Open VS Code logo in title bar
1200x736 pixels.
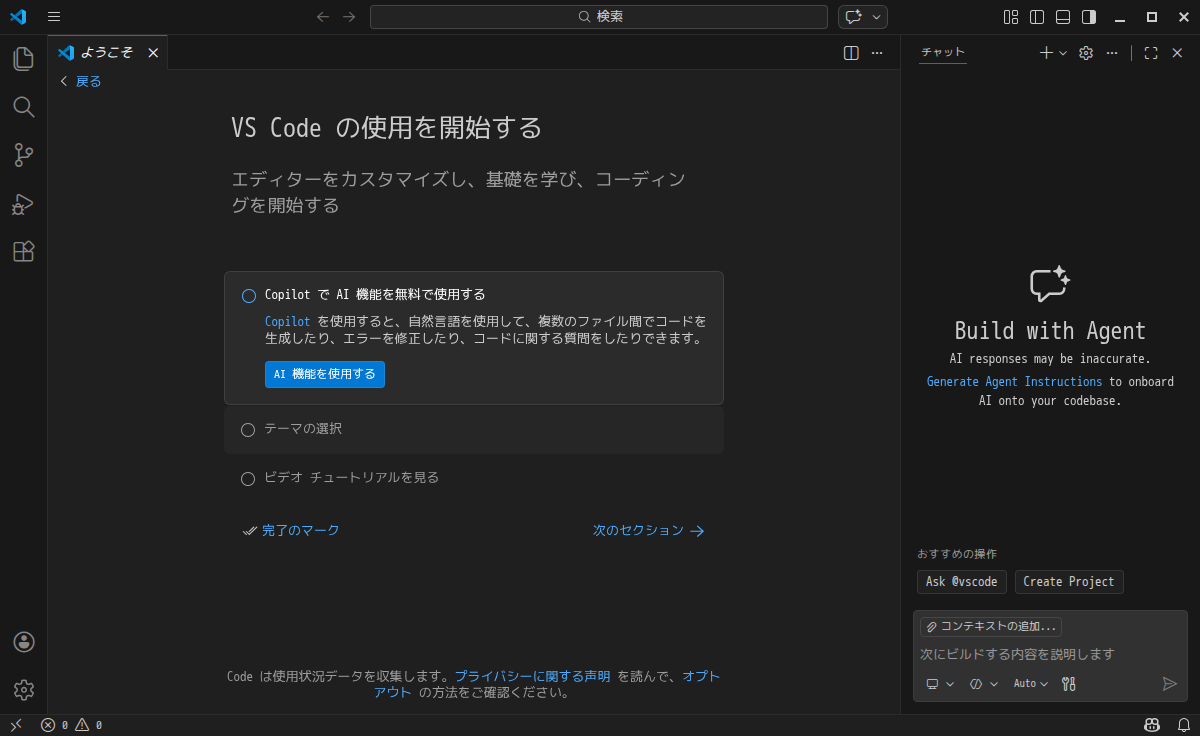(18, 17)
